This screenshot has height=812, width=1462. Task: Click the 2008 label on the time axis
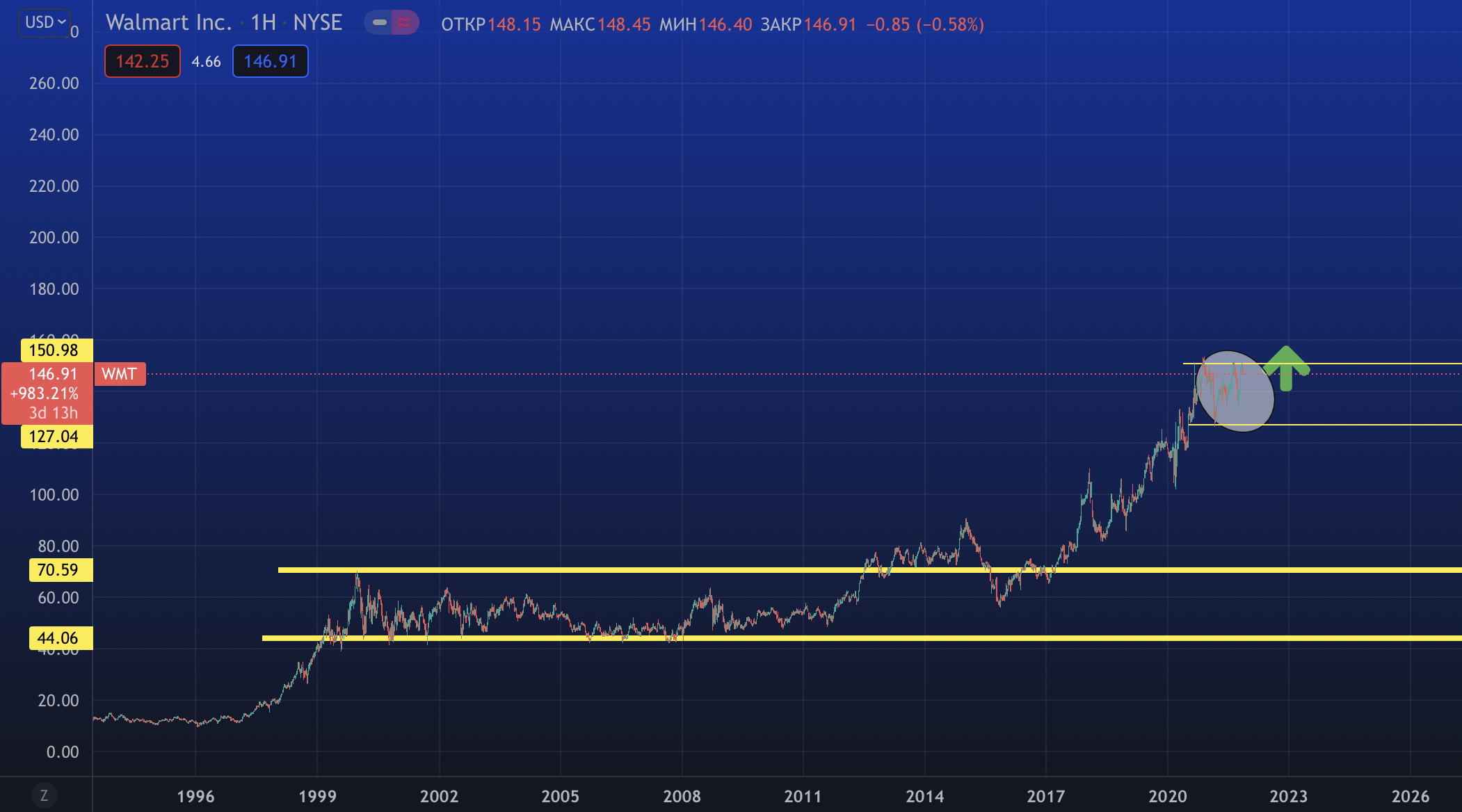(682, 796)
